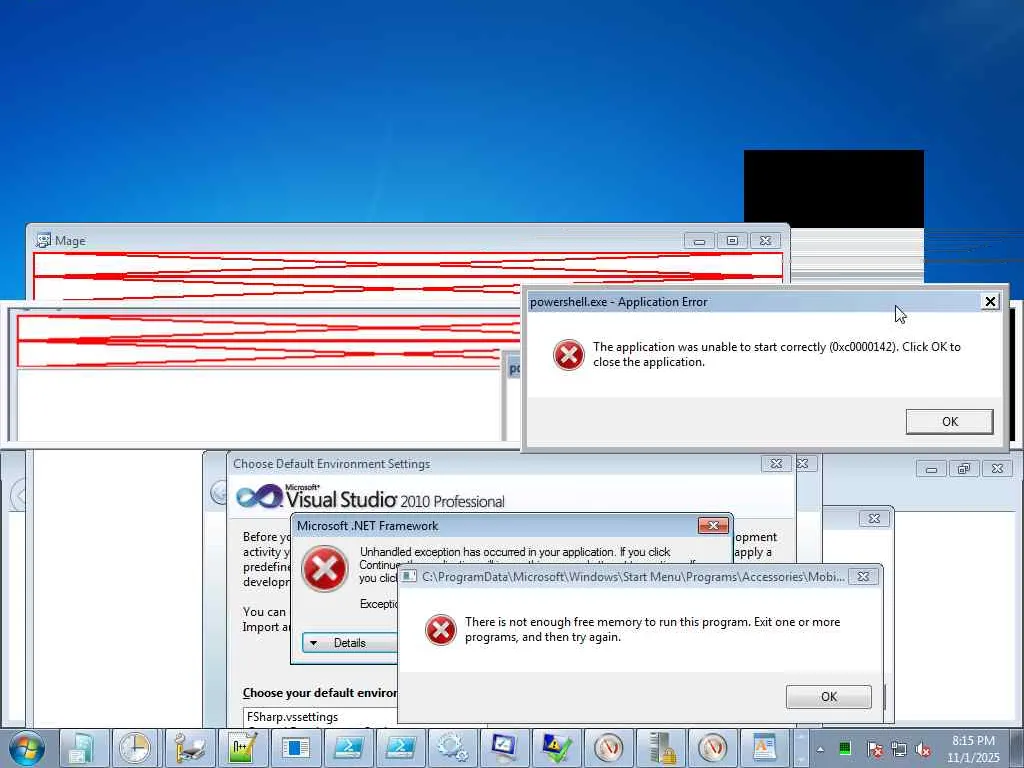Open the printer devices taskbar icon
Viewport: 1024px width, 768px height.
189,748
